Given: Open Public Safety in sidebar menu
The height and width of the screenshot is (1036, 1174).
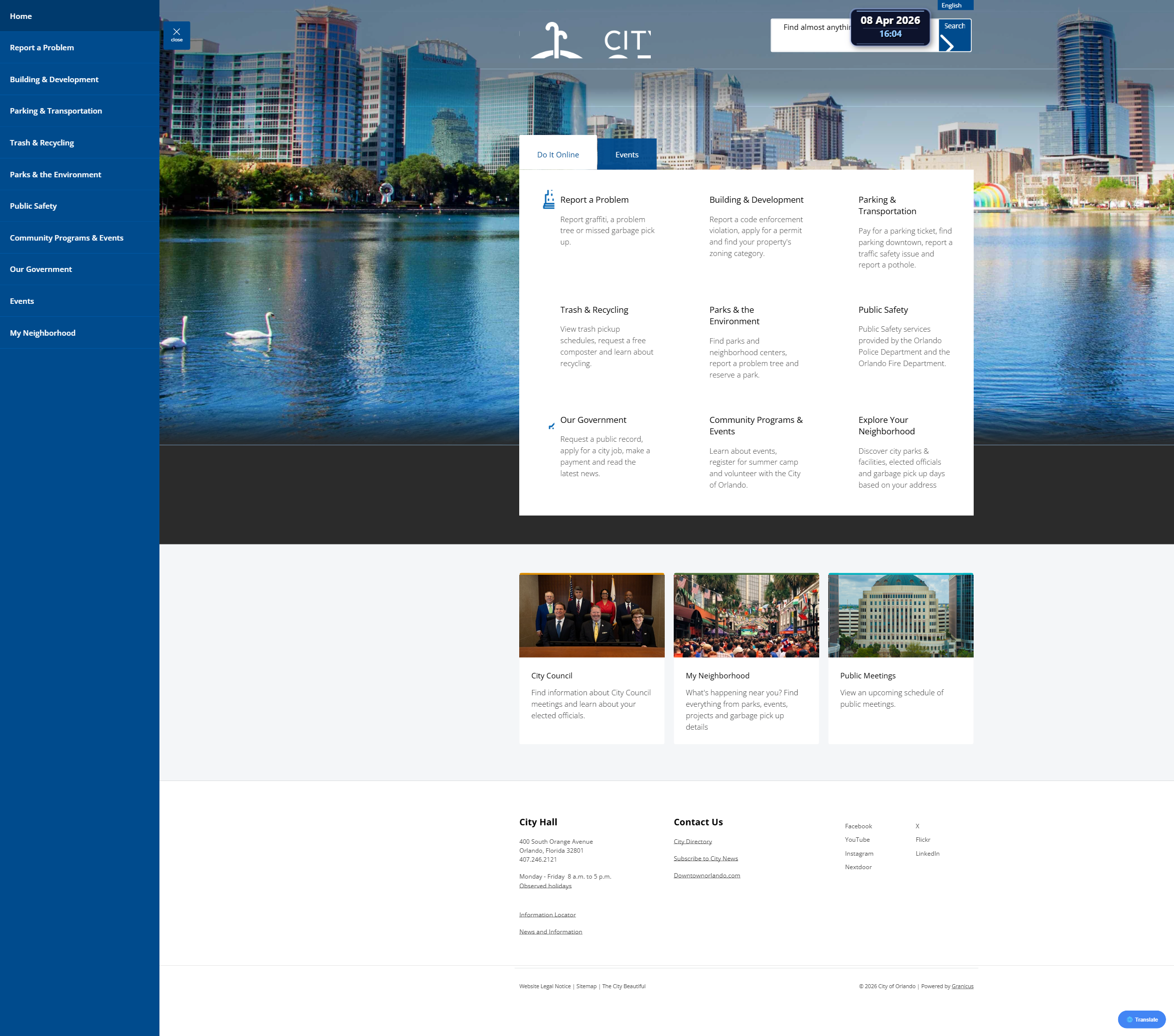Looking at the screenshot, I should (x=33, y=206).
